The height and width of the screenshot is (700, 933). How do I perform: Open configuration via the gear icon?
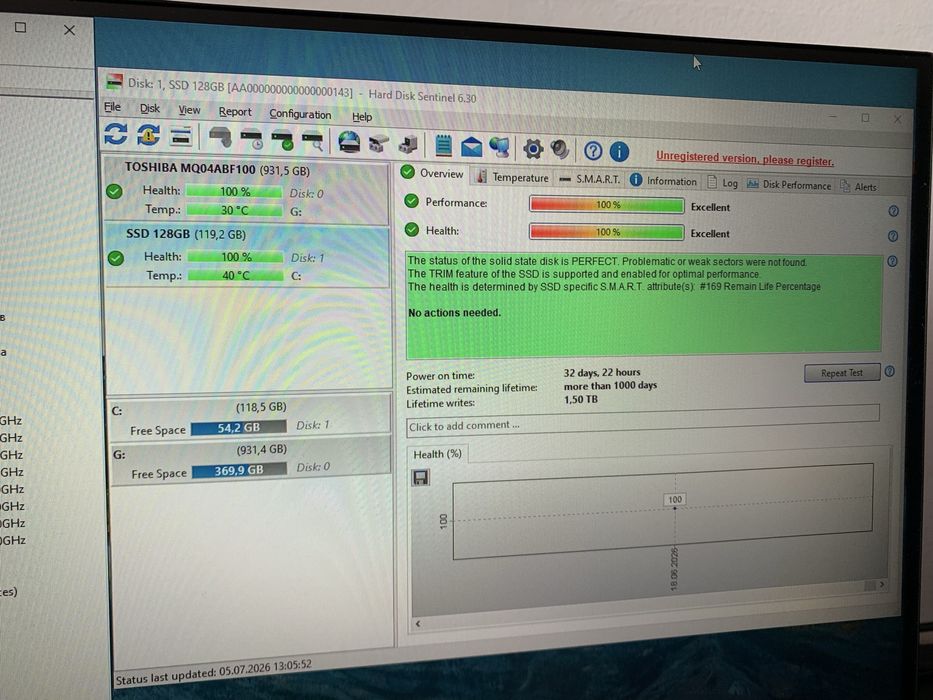(533, 149)
